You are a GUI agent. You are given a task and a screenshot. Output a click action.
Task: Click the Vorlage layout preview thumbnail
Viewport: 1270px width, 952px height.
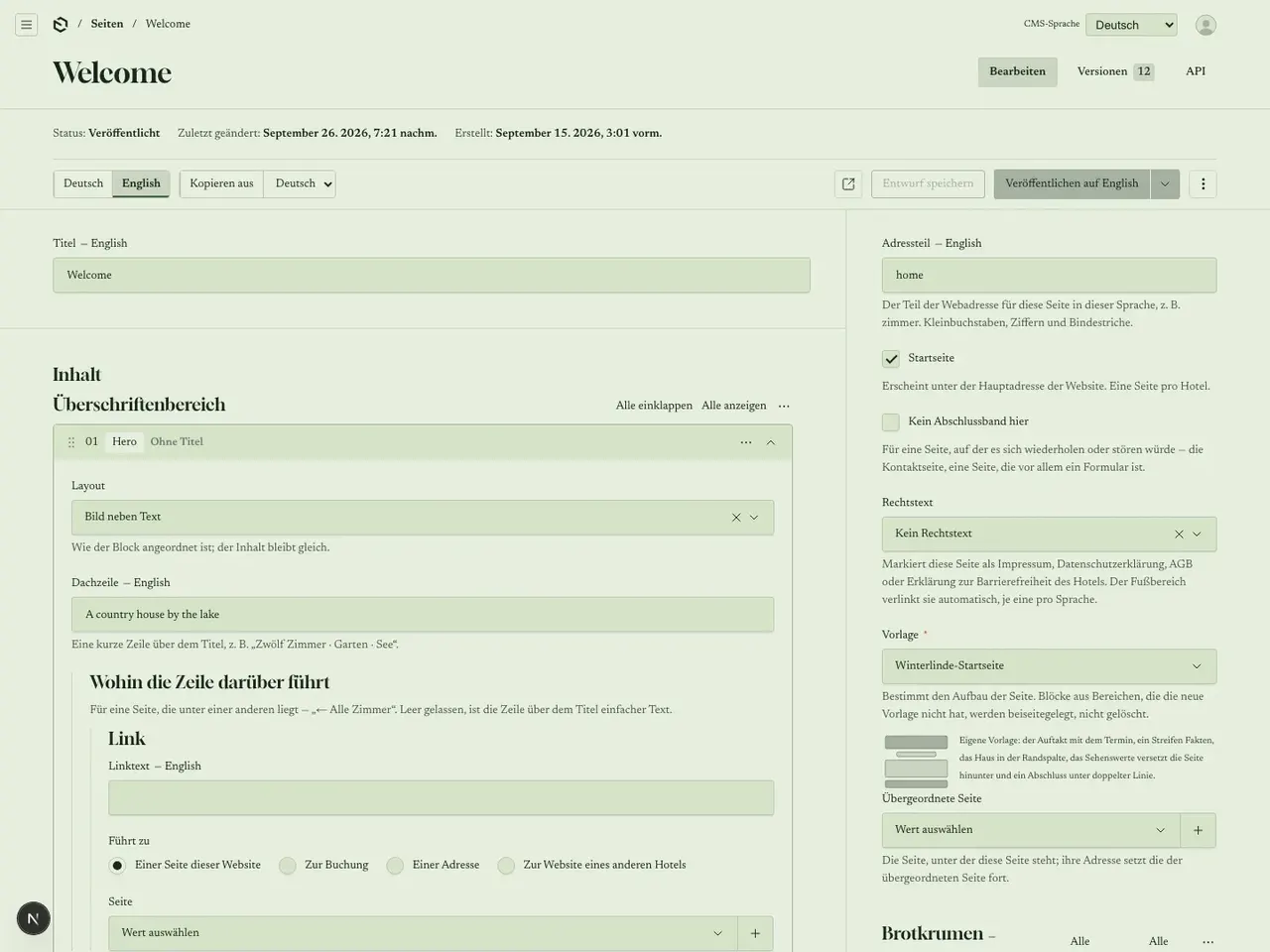click(x=916, y=762)
